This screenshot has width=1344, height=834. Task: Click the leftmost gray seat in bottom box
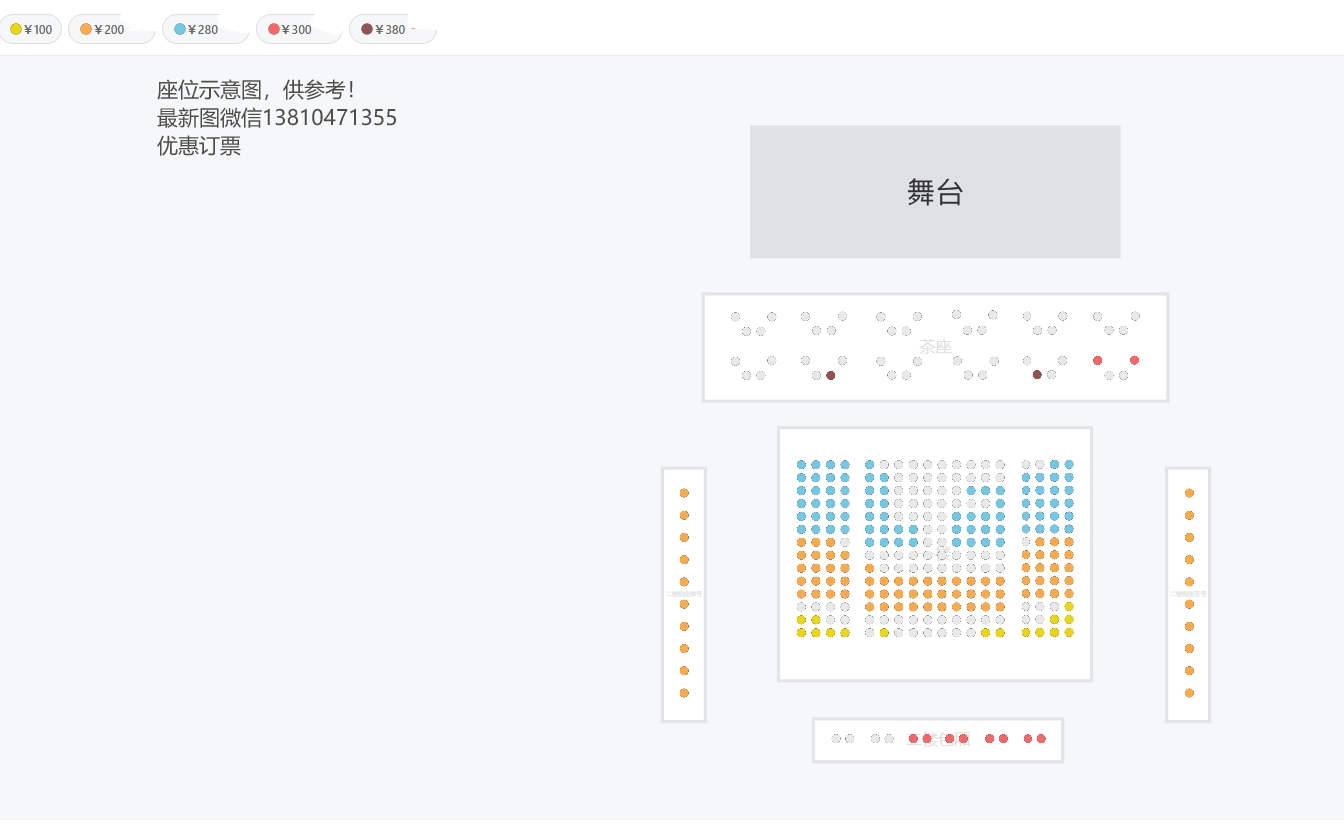pyautogui.click(x=836, y=739)
